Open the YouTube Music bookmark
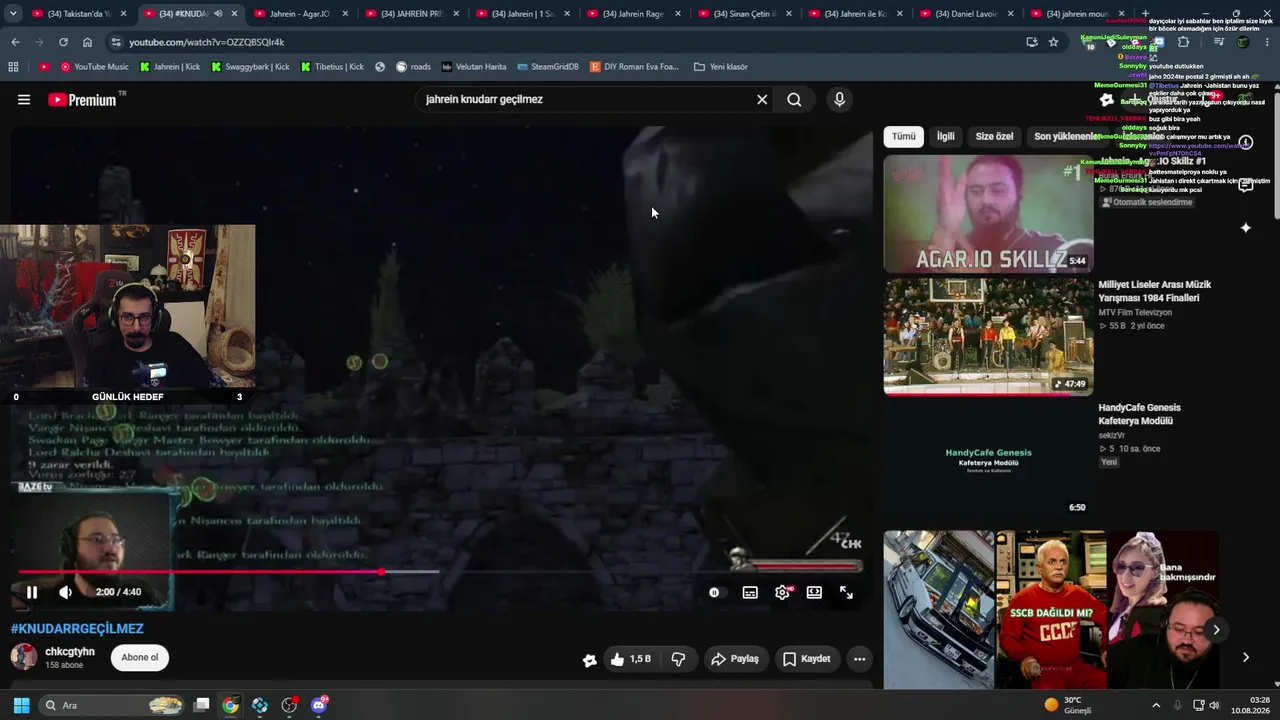The width and height of the screenshot is (1280, 720). point(95,67)
